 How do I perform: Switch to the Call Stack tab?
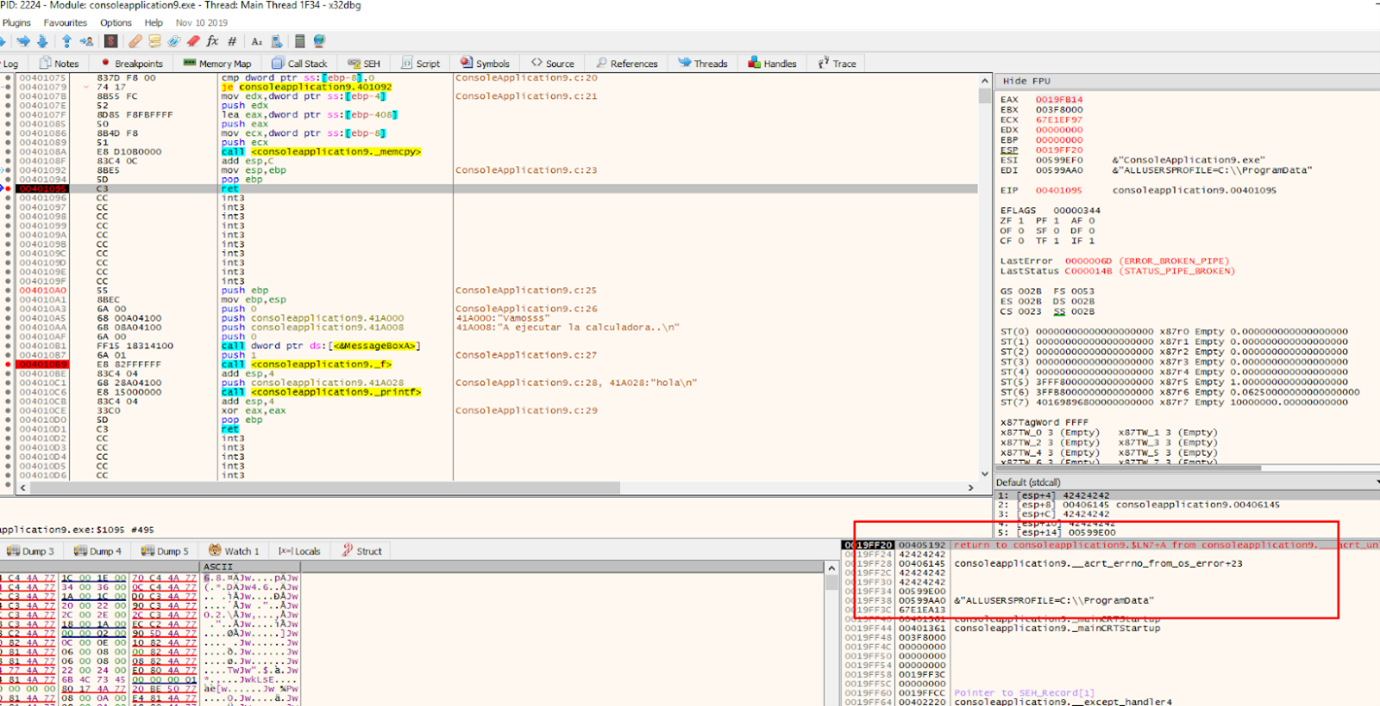pyautogui.click(x=300, y=63)
